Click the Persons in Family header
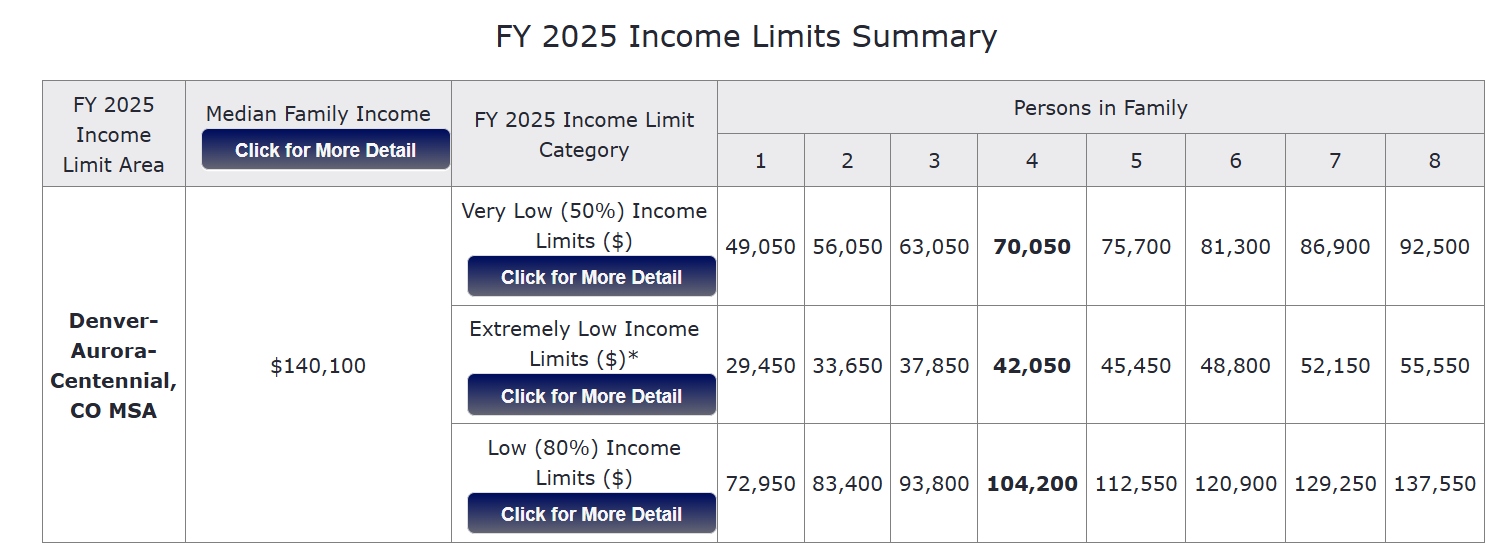The width and height of the screenshot is (1492, 557). point(1100,108)
